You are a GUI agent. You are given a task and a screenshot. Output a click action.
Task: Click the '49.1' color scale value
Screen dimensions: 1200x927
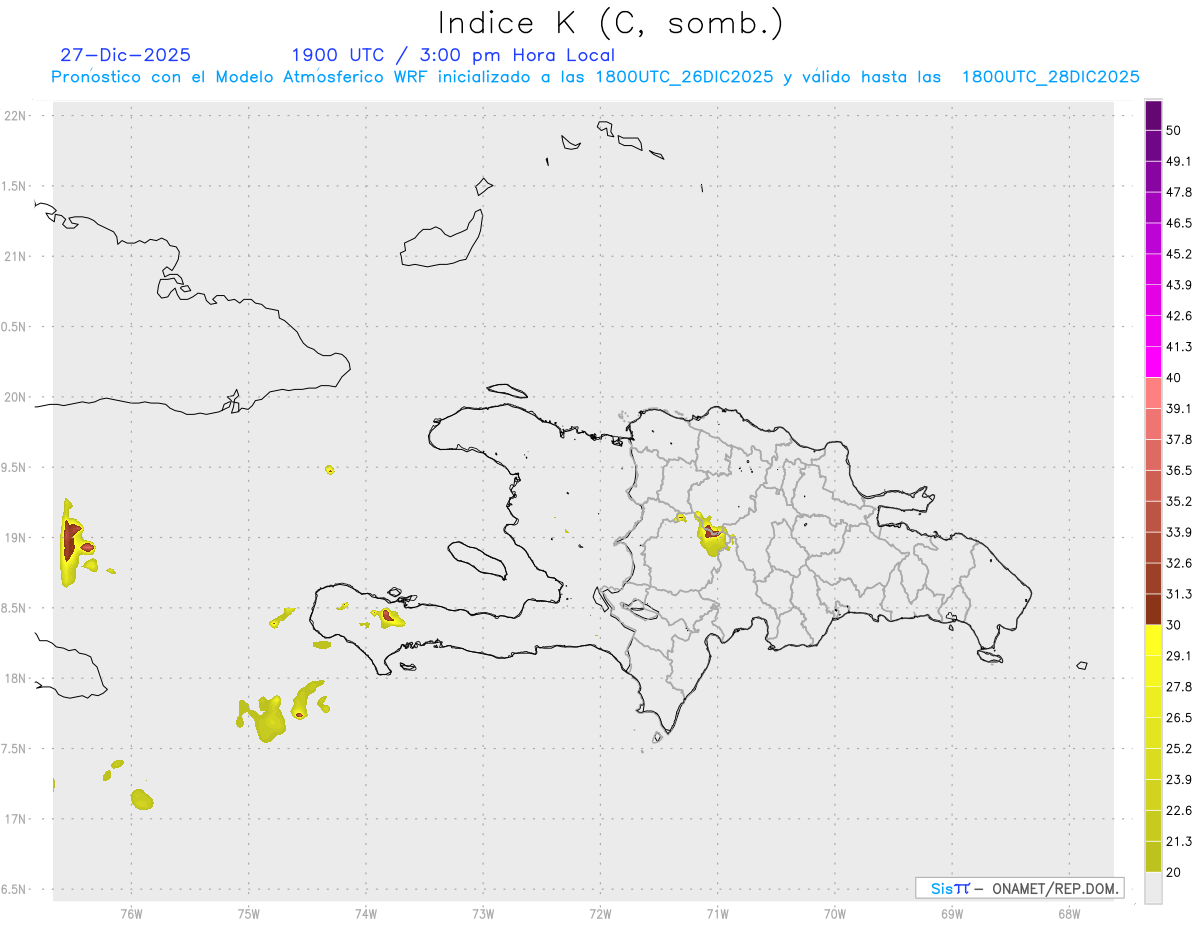(1180, 161)
